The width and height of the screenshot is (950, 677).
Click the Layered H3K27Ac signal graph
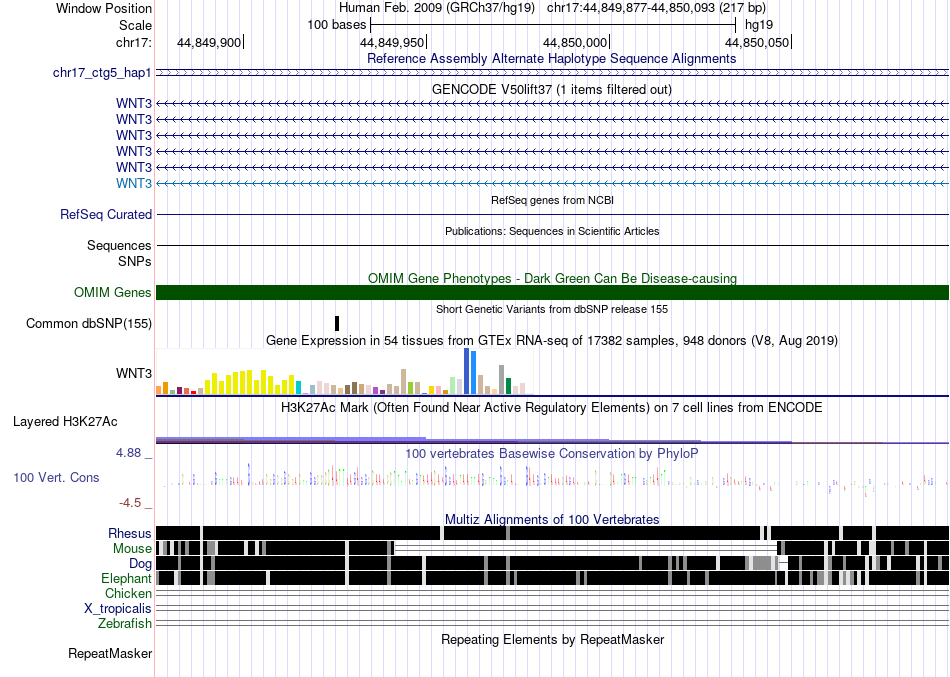pos(553,440)
